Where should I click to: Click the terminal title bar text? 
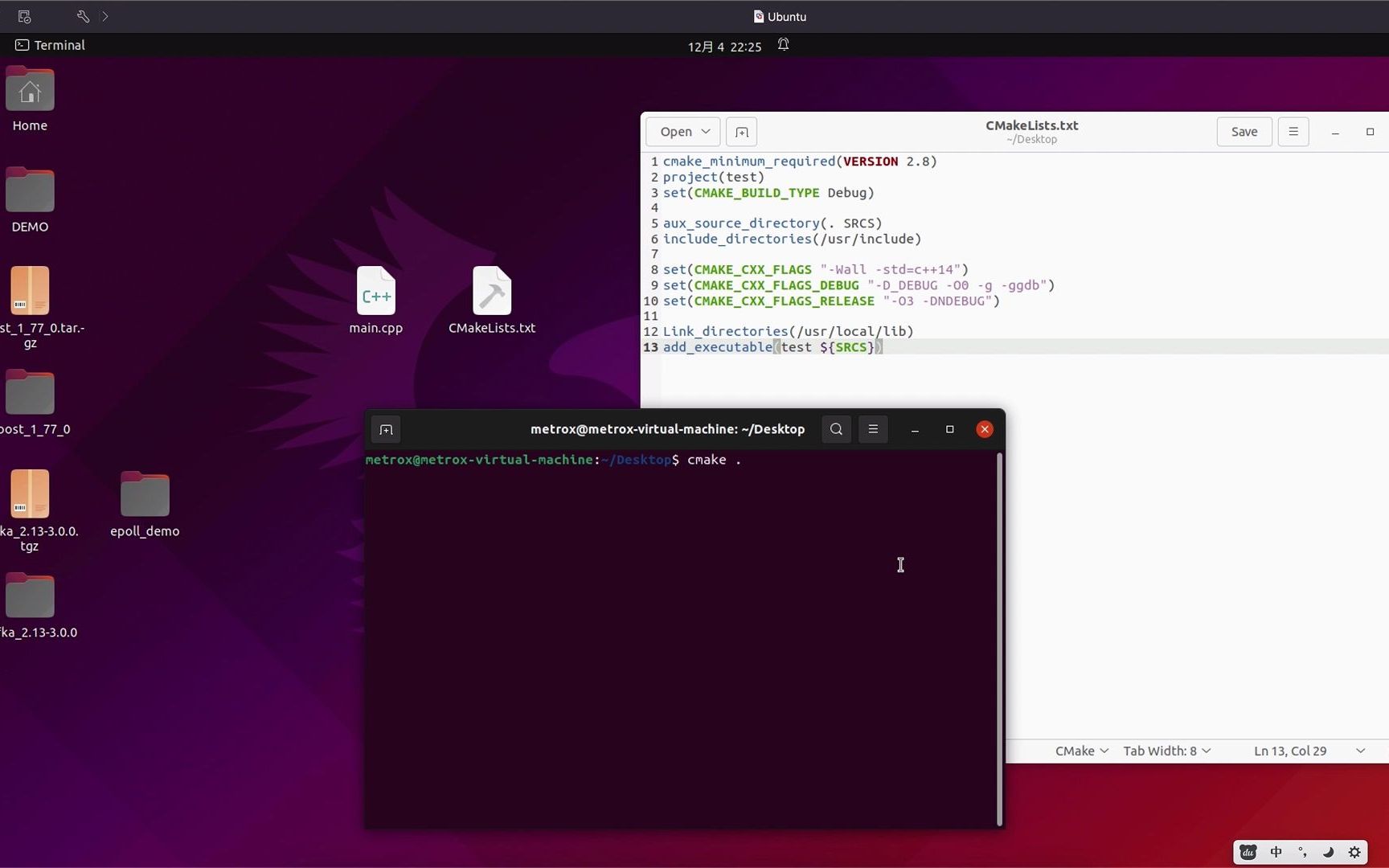pyautogui.click(x=667, y=429)
